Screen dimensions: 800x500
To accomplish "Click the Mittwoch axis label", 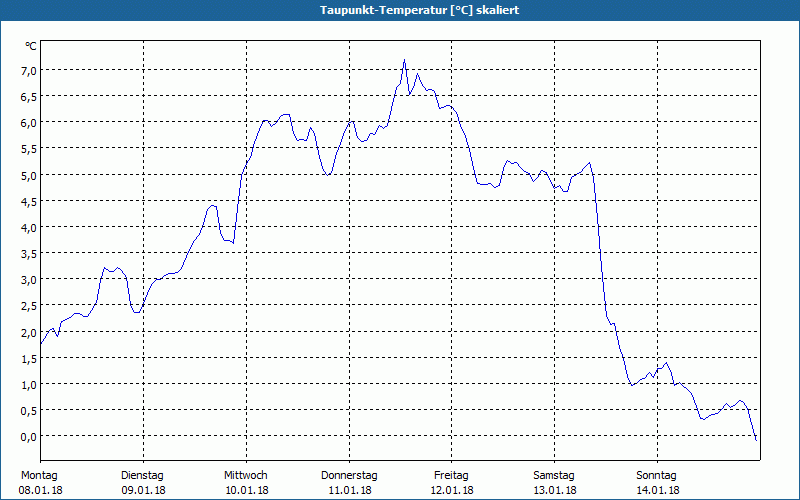I will coord(246,476).
